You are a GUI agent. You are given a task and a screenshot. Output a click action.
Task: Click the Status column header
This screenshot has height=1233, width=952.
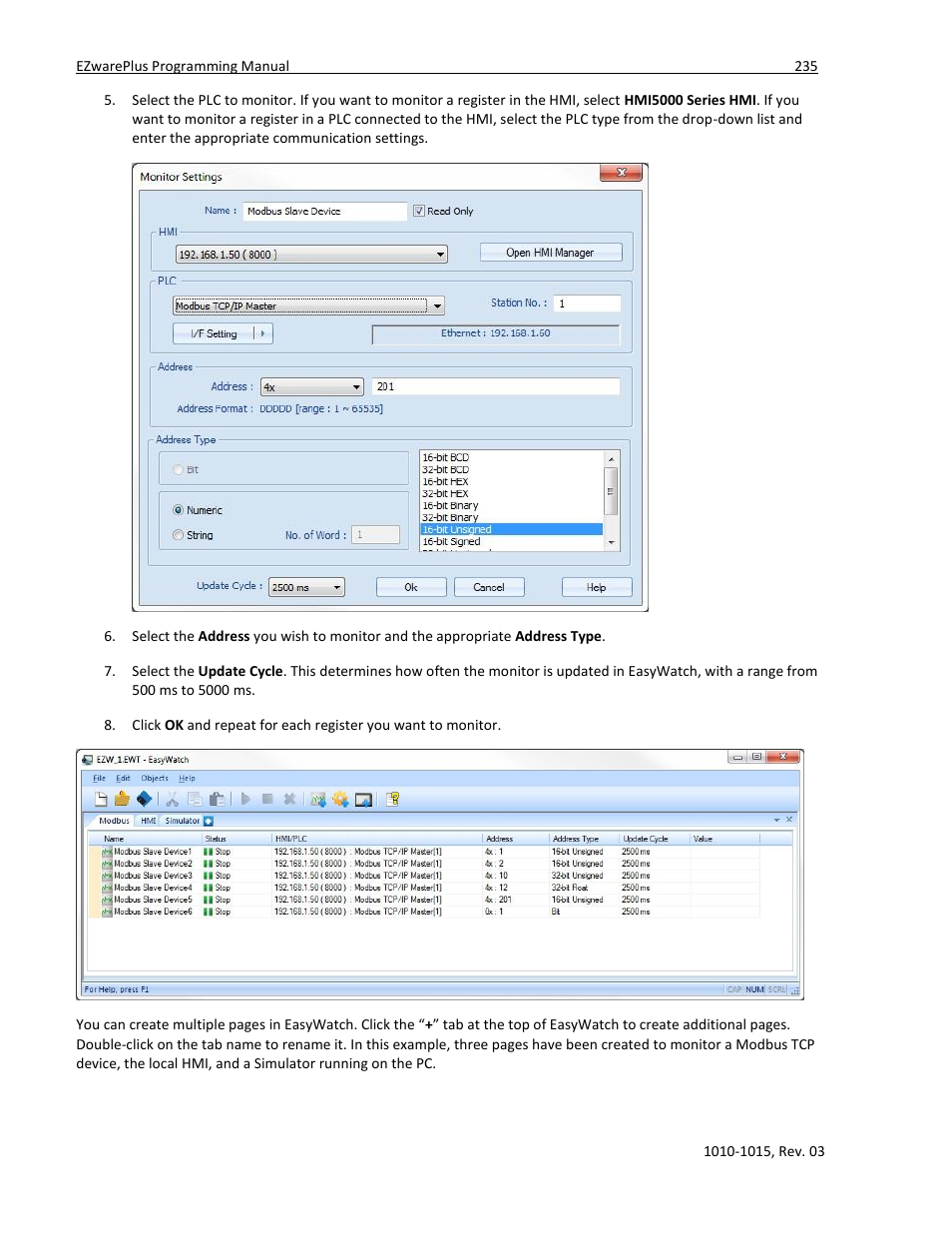click(x=237, y=839)
